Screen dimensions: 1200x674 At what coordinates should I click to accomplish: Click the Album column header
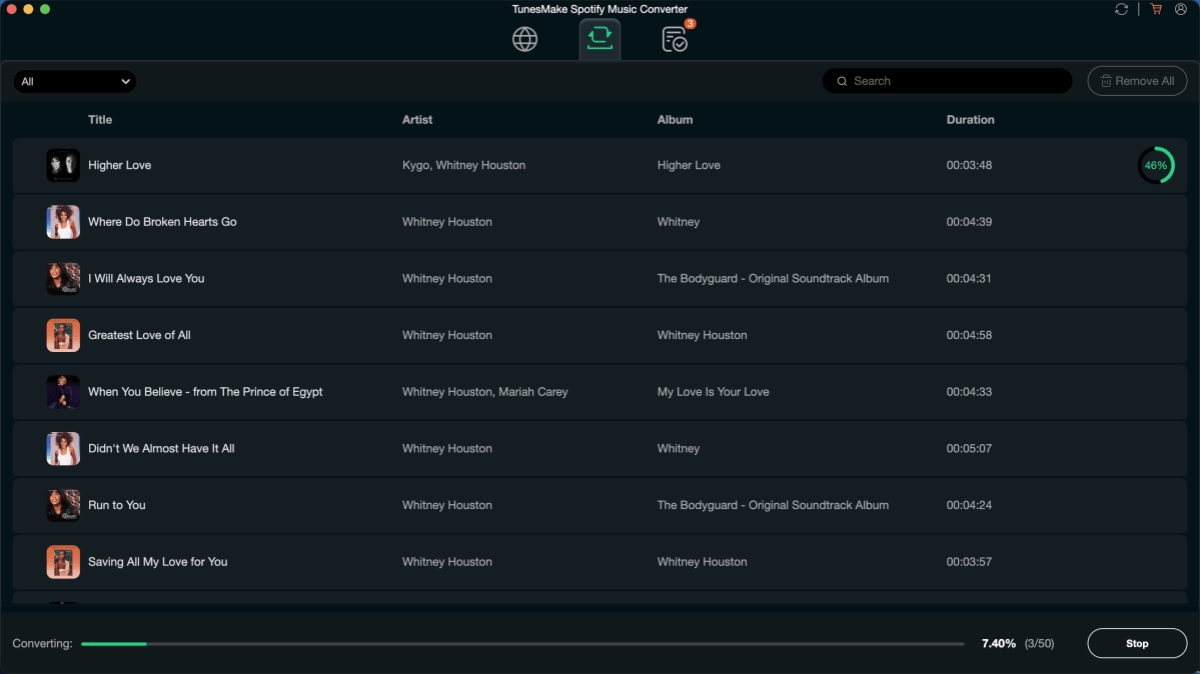[x=675, y=120]
